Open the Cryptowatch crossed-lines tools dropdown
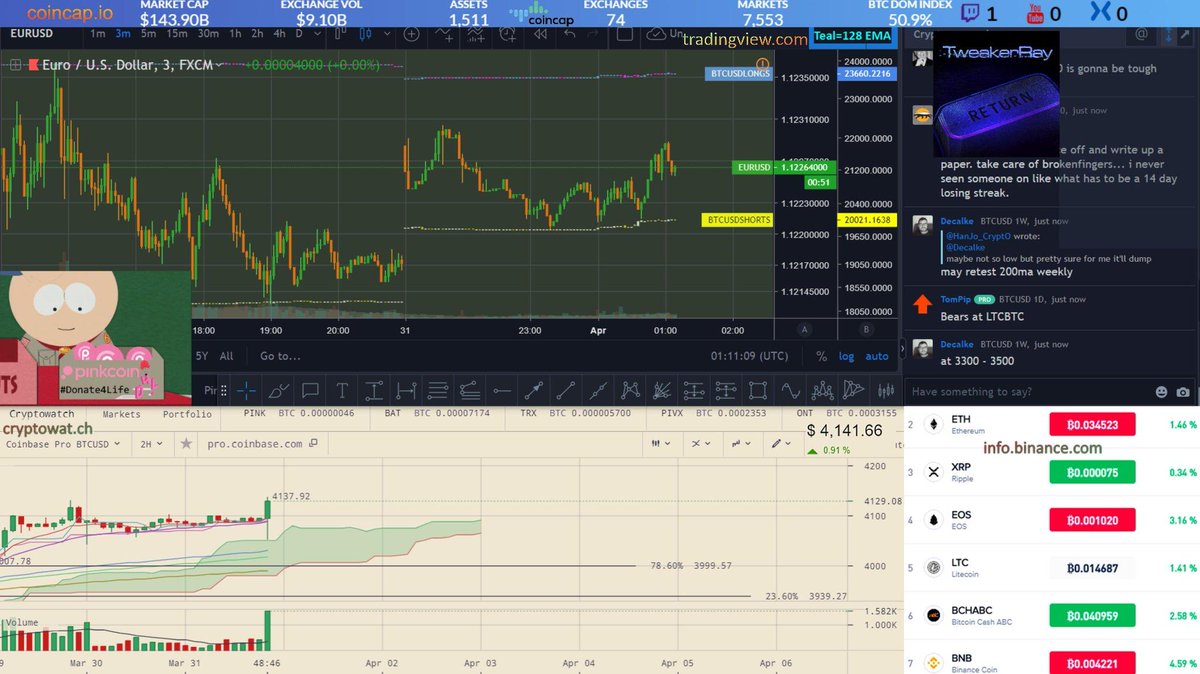Viewport: 1200px width, 674px height. (x=701, y=443)
